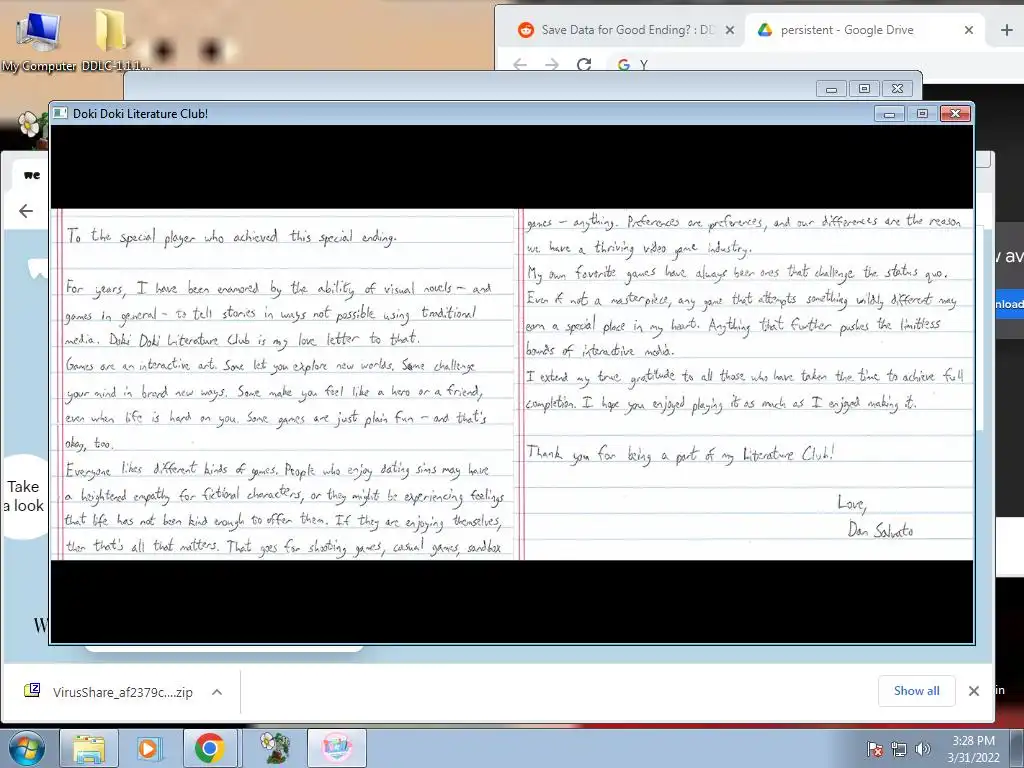The image size is (1024, 768).
Task: Open the Windows Start menu
Action: coord(26,748)
